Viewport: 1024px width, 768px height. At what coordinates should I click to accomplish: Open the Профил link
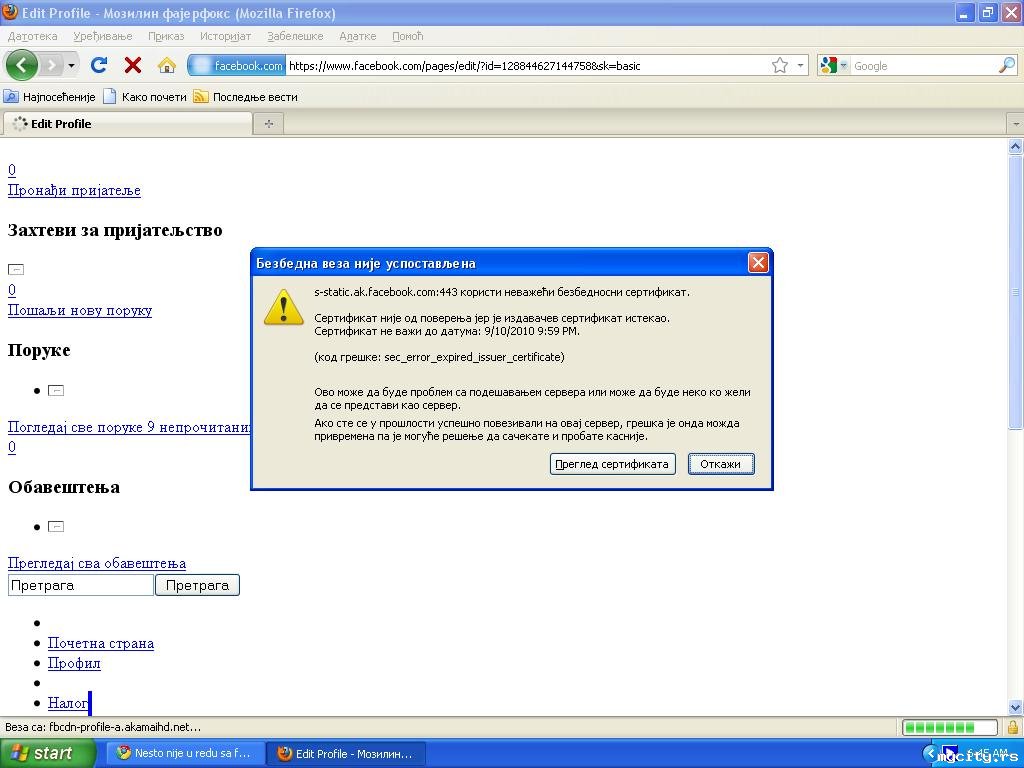point(74,664)
